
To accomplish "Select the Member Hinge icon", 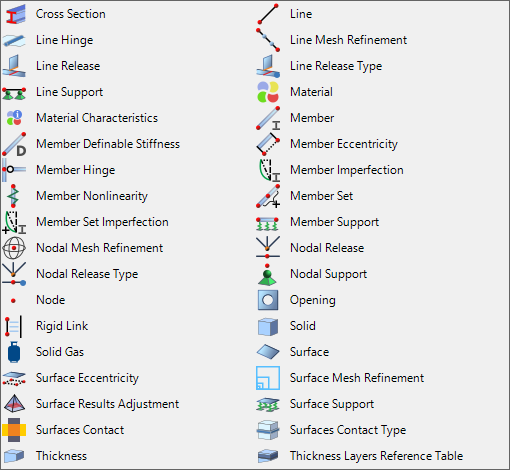I will 14,170.
